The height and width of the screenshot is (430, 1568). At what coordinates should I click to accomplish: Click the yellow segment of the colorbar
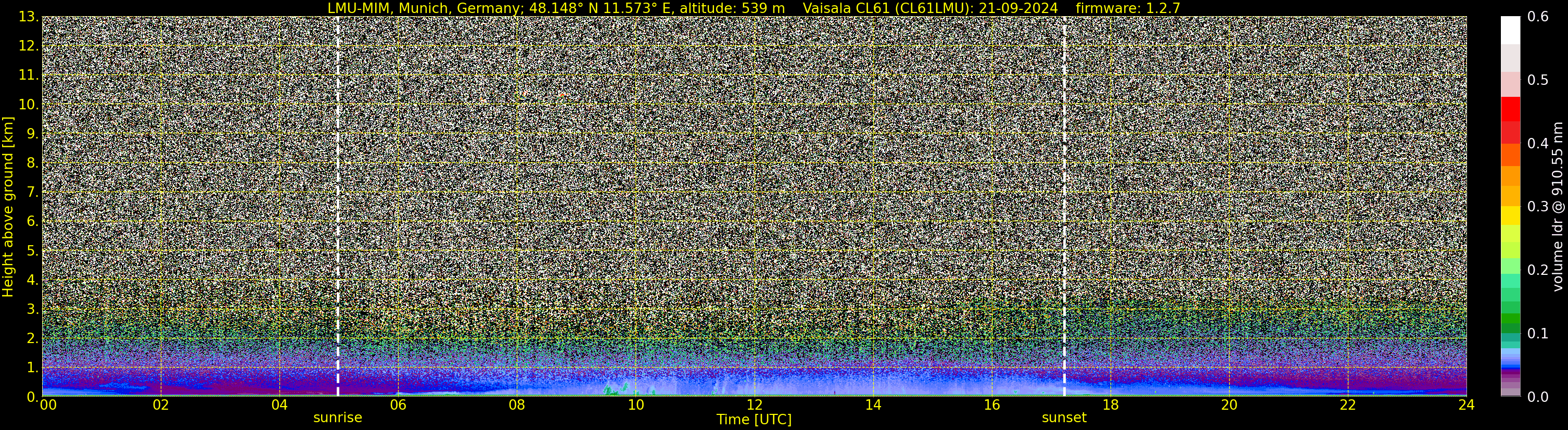click(1510, 216)
